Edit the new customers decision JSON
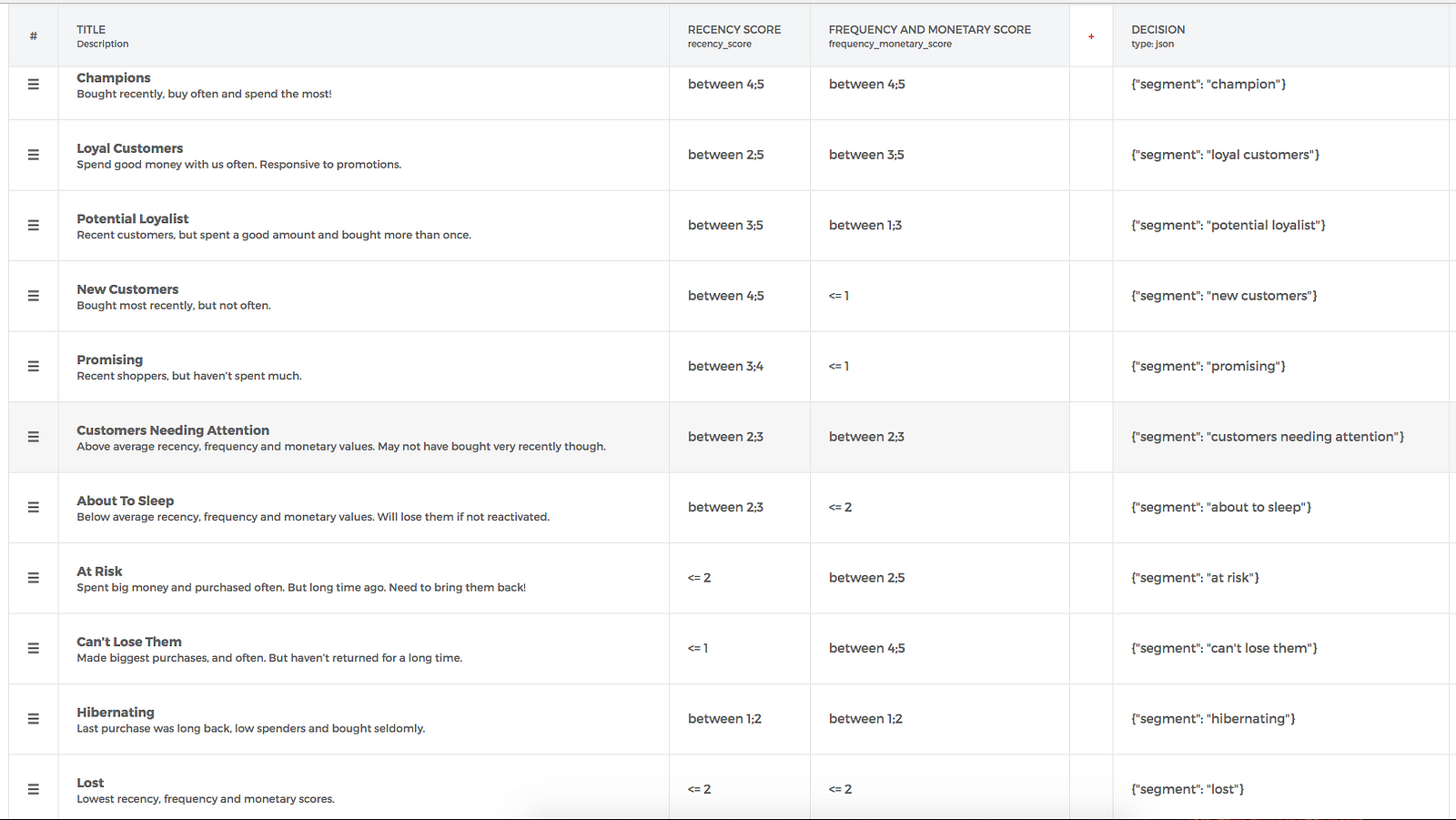 point(1224,296)
